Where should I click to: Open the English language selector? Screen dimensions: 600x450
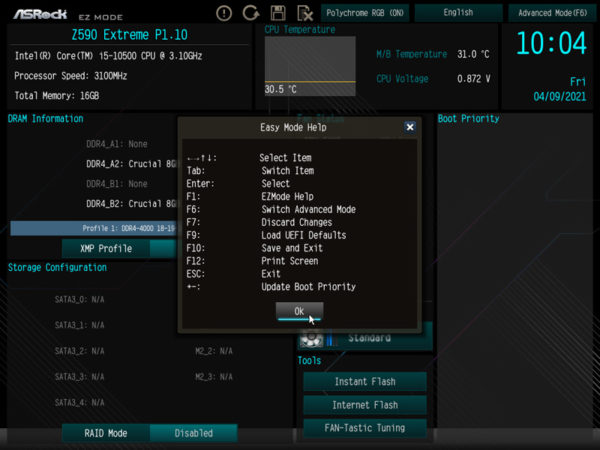coord(458,13)
